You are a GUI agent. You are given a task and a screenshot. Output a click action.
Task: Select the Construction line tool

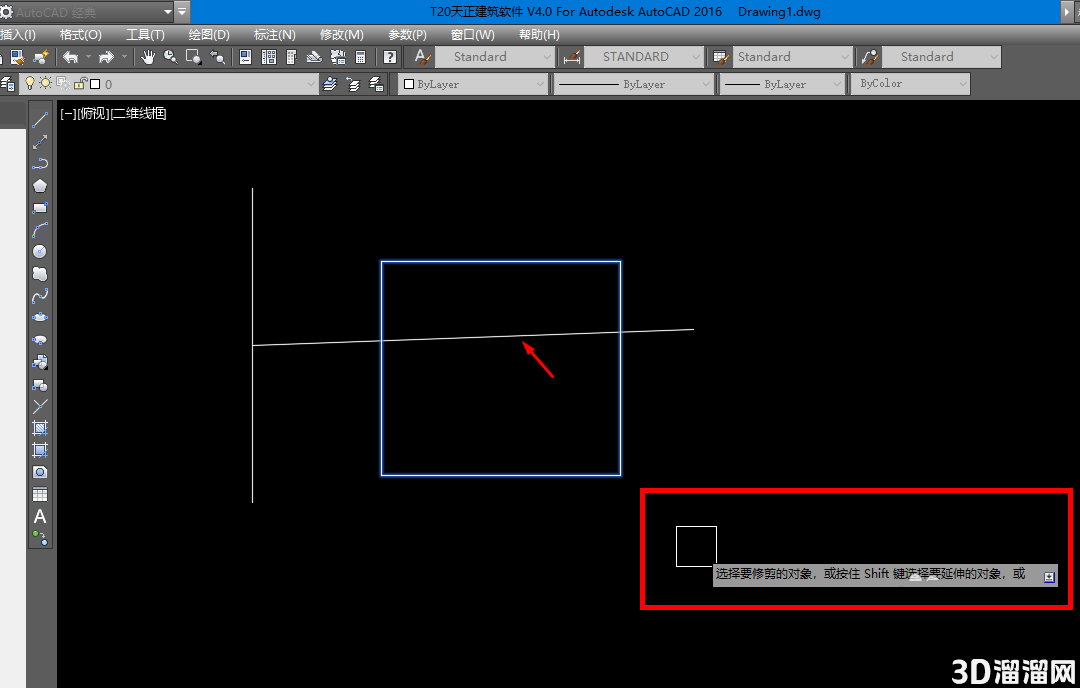(x=40, y=142)
